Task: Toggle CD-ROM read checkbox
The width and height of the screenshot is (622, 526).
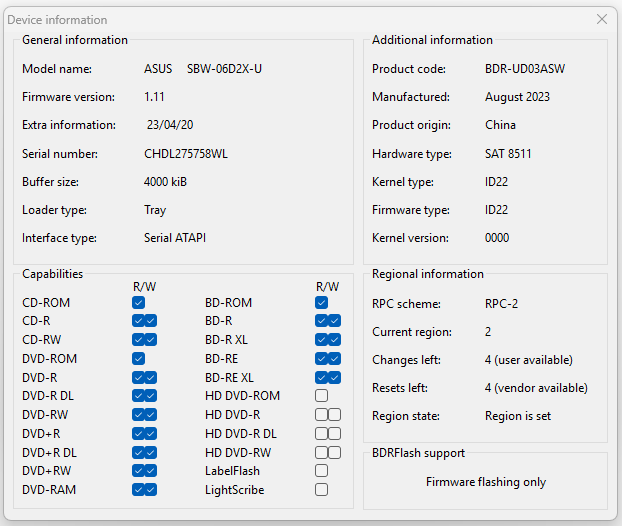Action: (138, 303)
